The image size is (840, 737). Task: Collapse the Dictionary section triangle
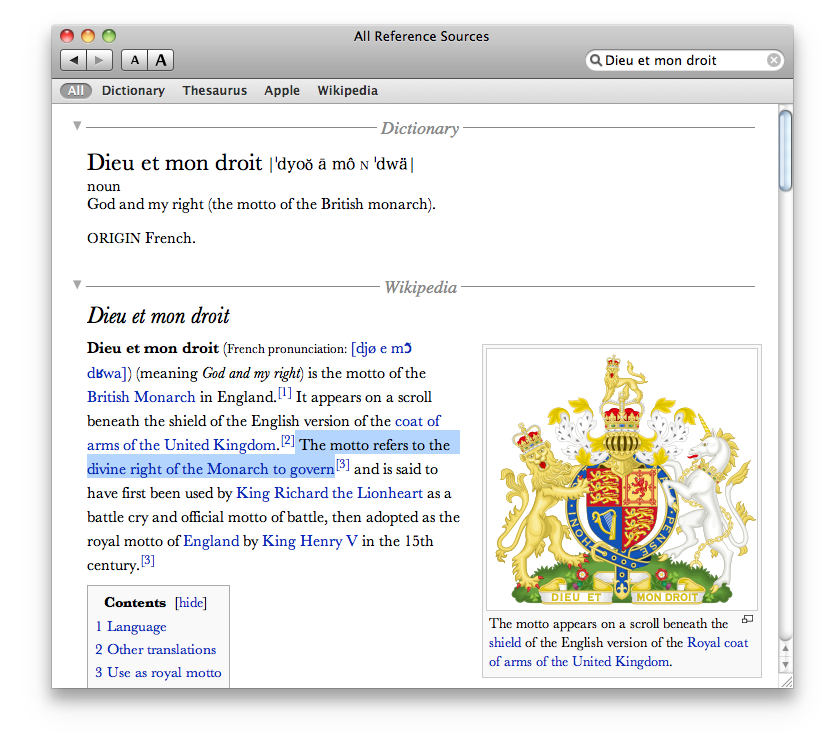point(77,125)
